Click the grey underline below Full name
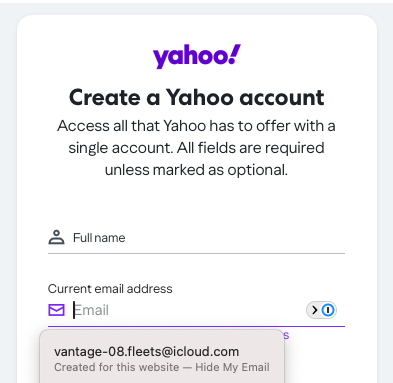Image resolution: width=393 pixels, height=383 pixels. (196, 253)
